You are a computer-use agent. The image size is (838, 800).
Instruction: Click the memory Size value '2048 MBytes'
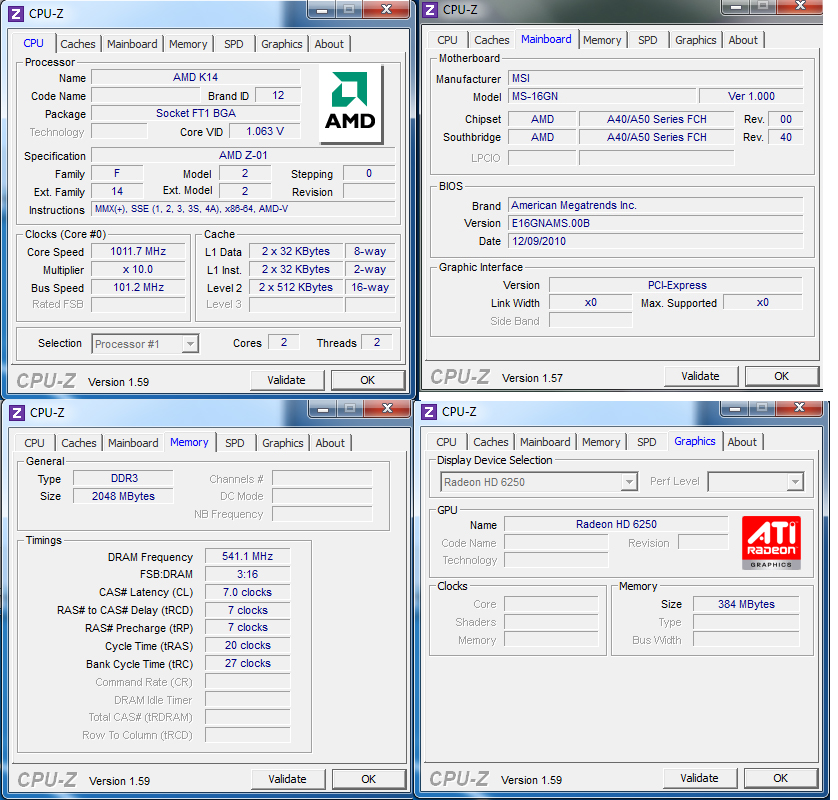point(123,496)
